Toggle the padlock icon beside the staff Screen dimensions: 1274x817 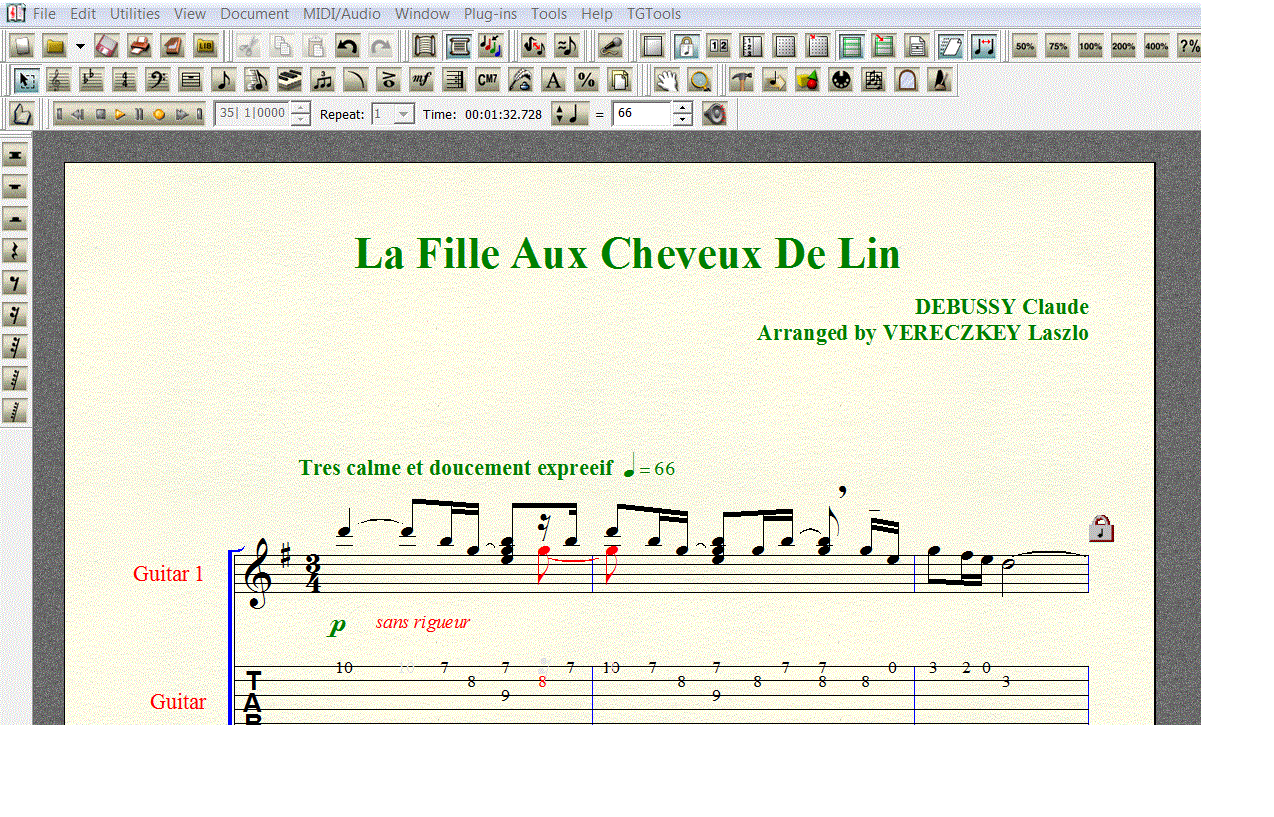(1101, 528)
